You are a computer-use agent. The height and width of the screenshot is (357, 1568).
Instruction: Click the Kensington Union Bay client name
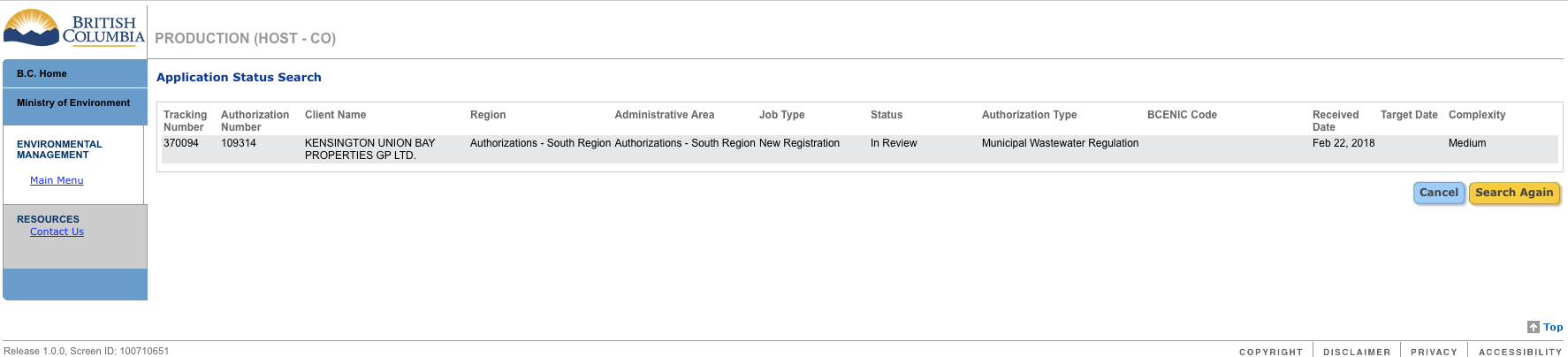pos(369,149)
